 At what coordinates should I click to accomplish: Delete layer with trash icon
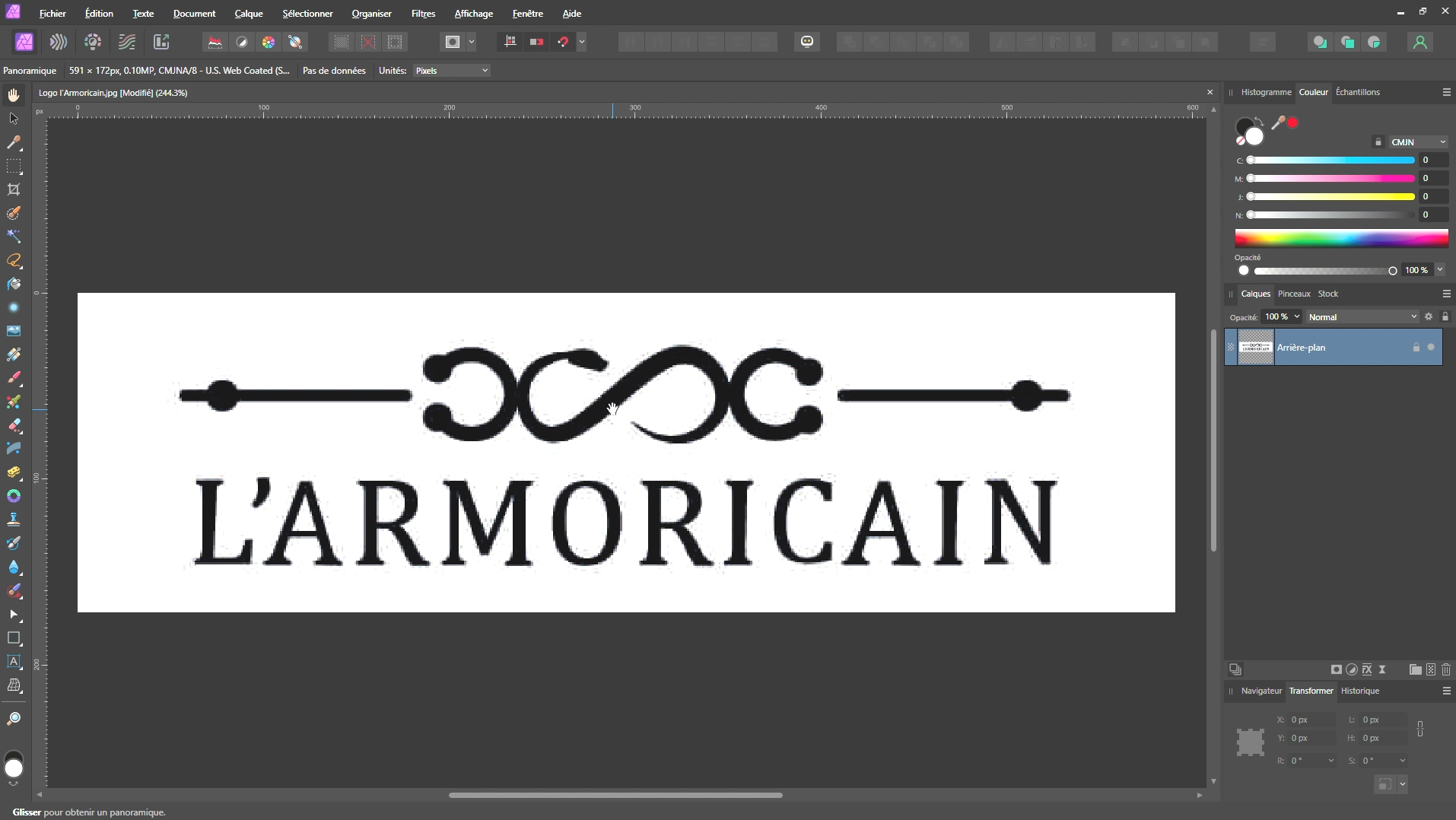click(1446, 669)
